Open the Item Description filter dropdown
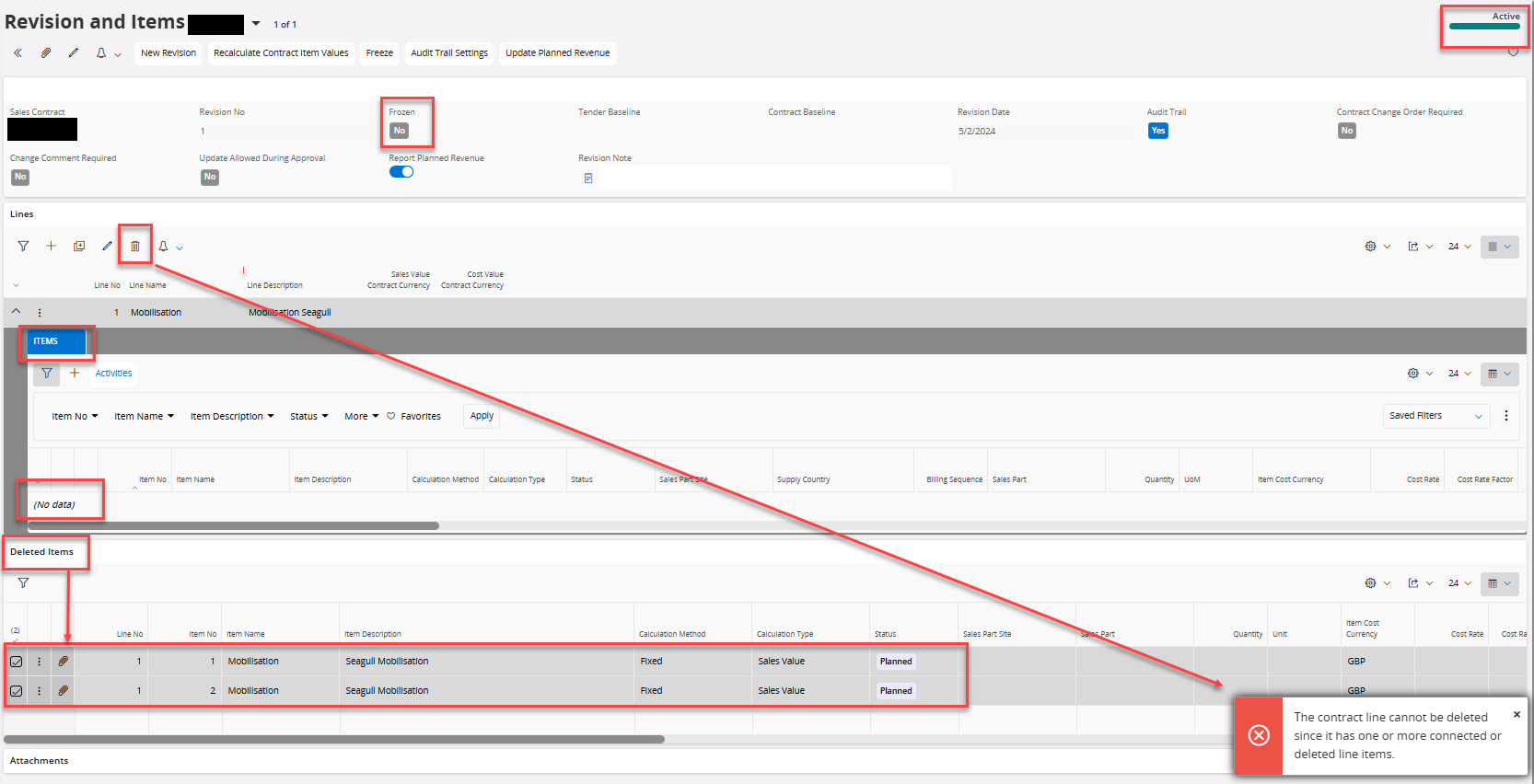This screenshot has height=784, width=1534. click(x=232, y=417)
